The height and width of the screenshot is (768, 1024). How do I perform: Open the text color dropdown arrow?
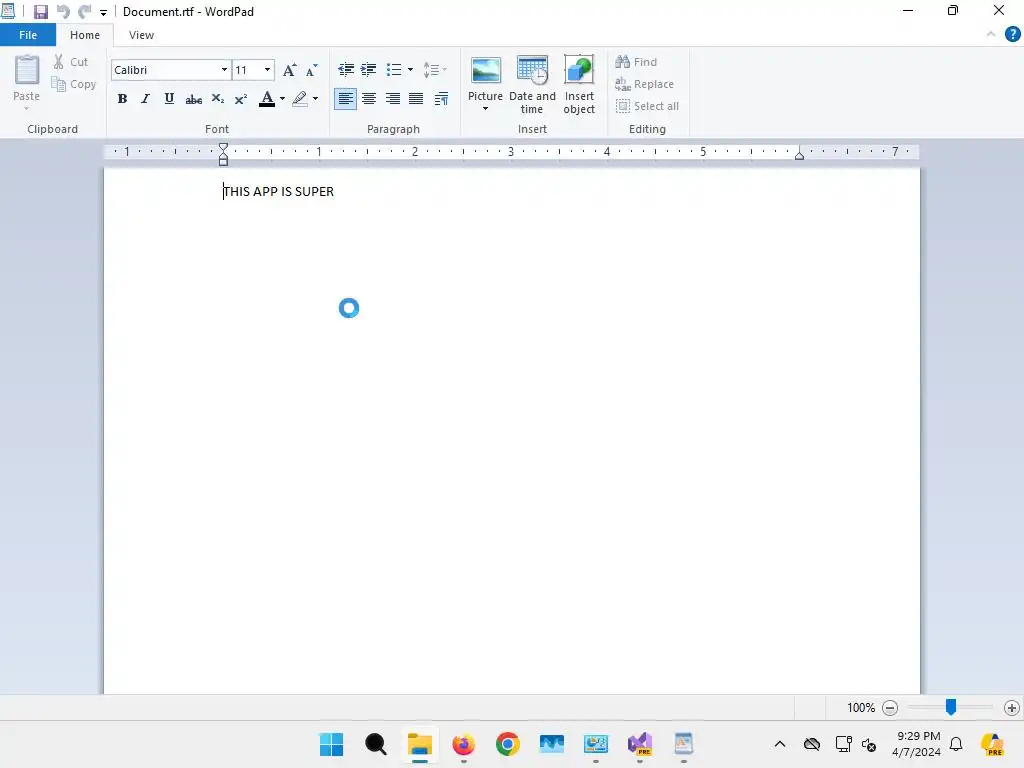click(x=282, y=99)
